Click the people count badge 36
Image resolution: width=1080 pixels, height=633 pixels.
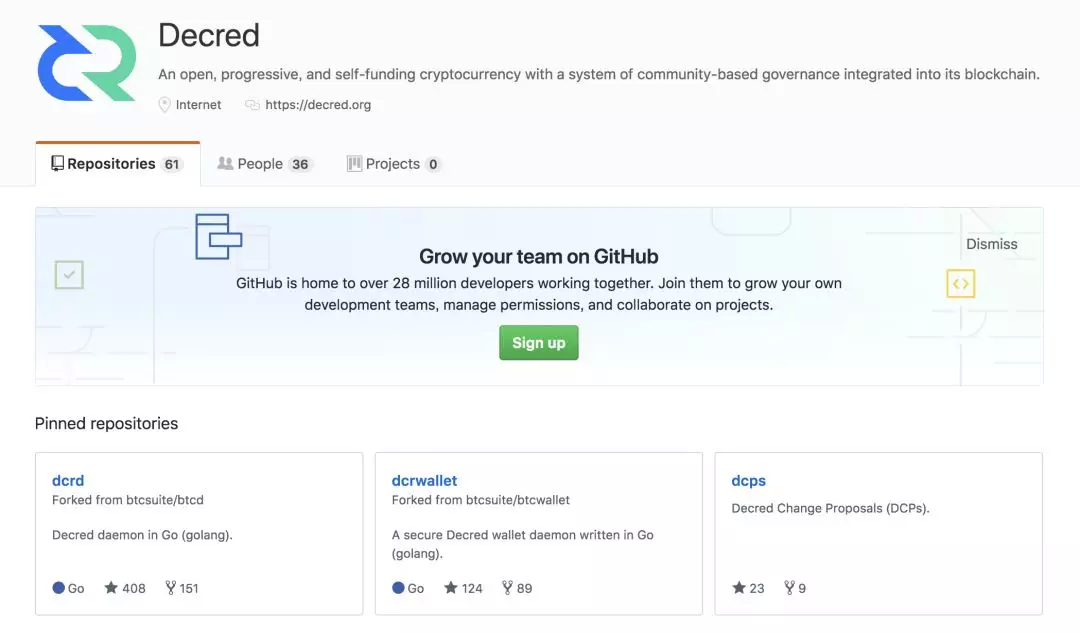(x=300, y=165)
